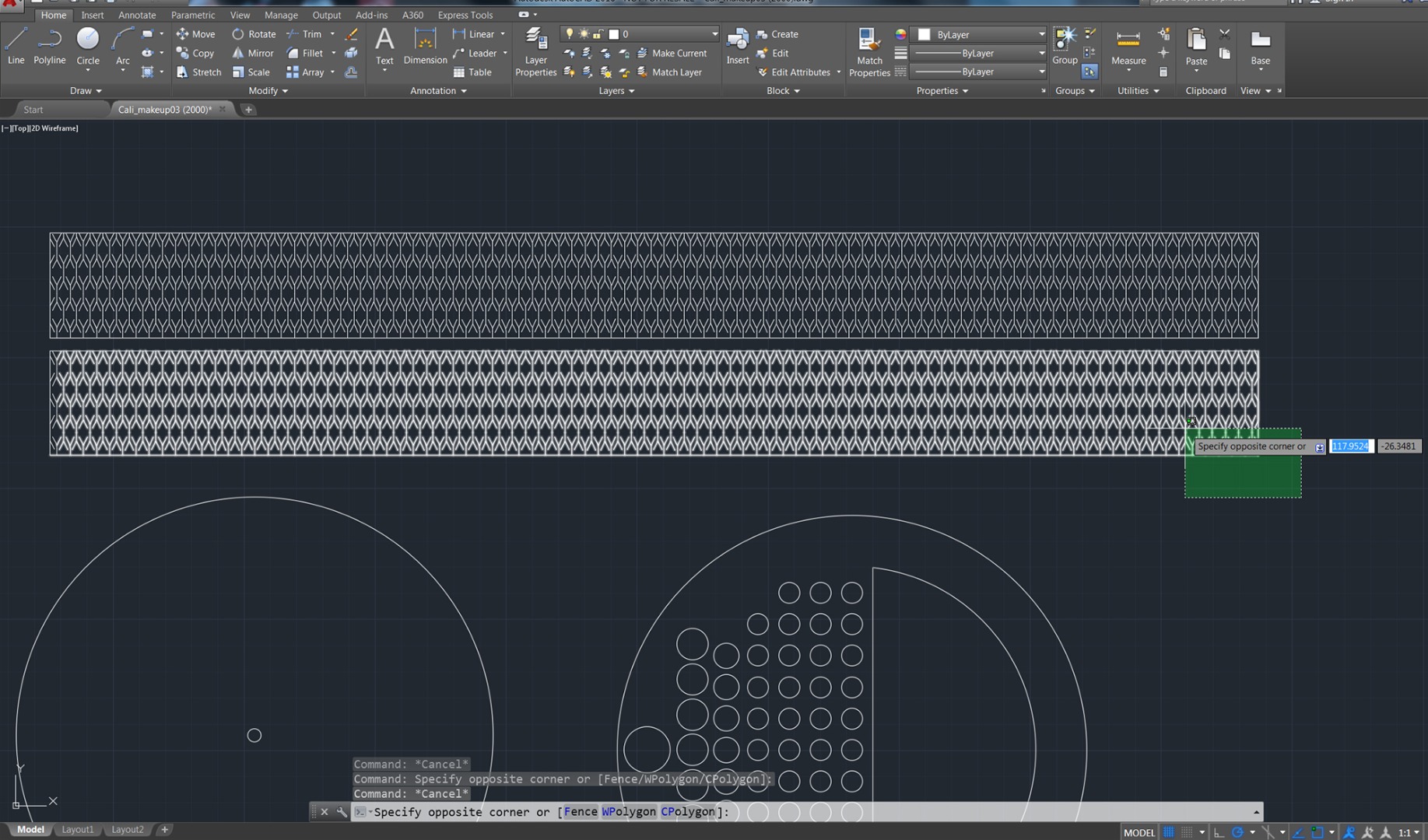Choose the Fence option in command line
Viewport: 1428px width, 840px height.
(581, 811)
